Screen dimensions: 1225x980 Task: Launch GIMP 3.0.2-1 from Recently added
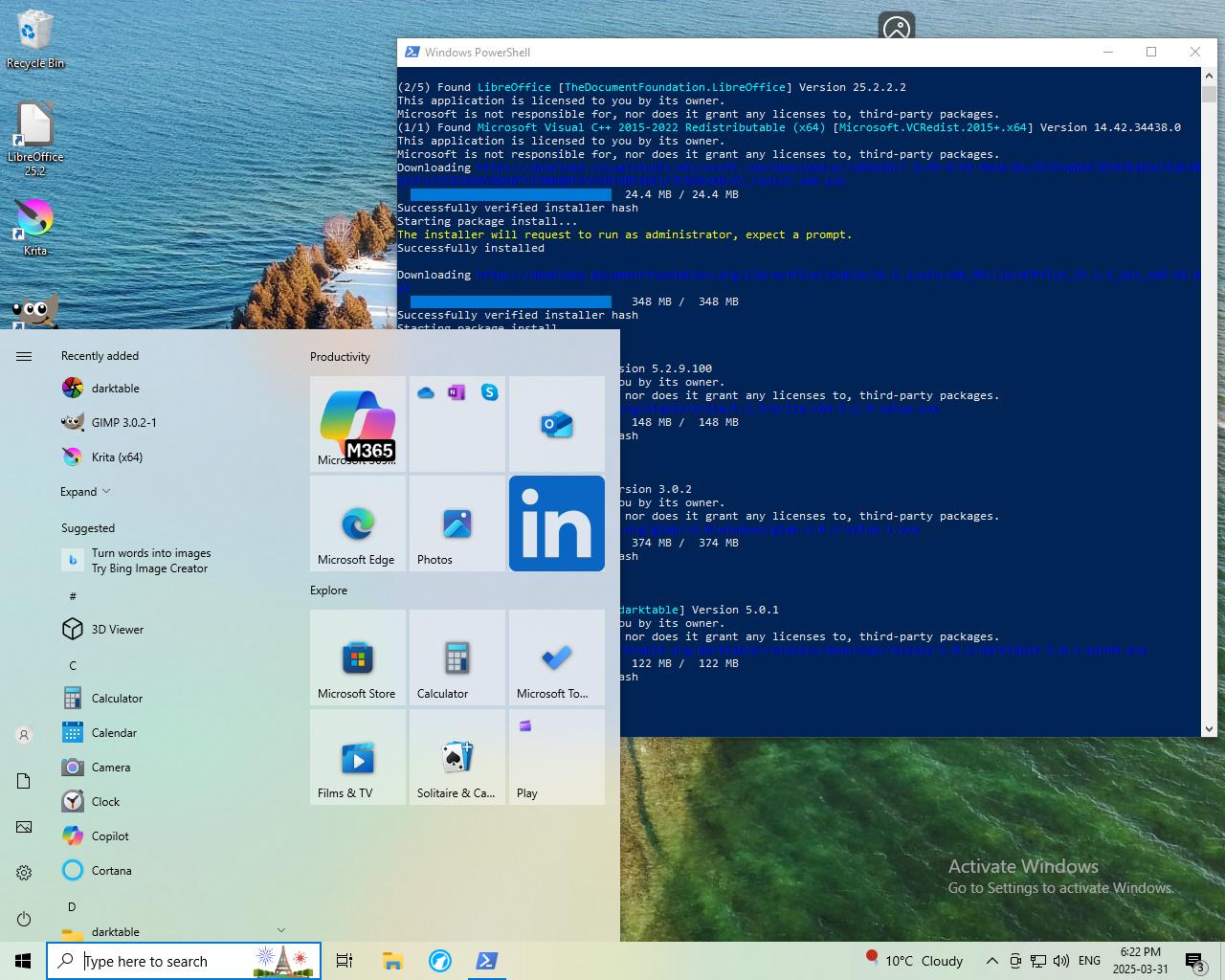(x=172, y=422)
